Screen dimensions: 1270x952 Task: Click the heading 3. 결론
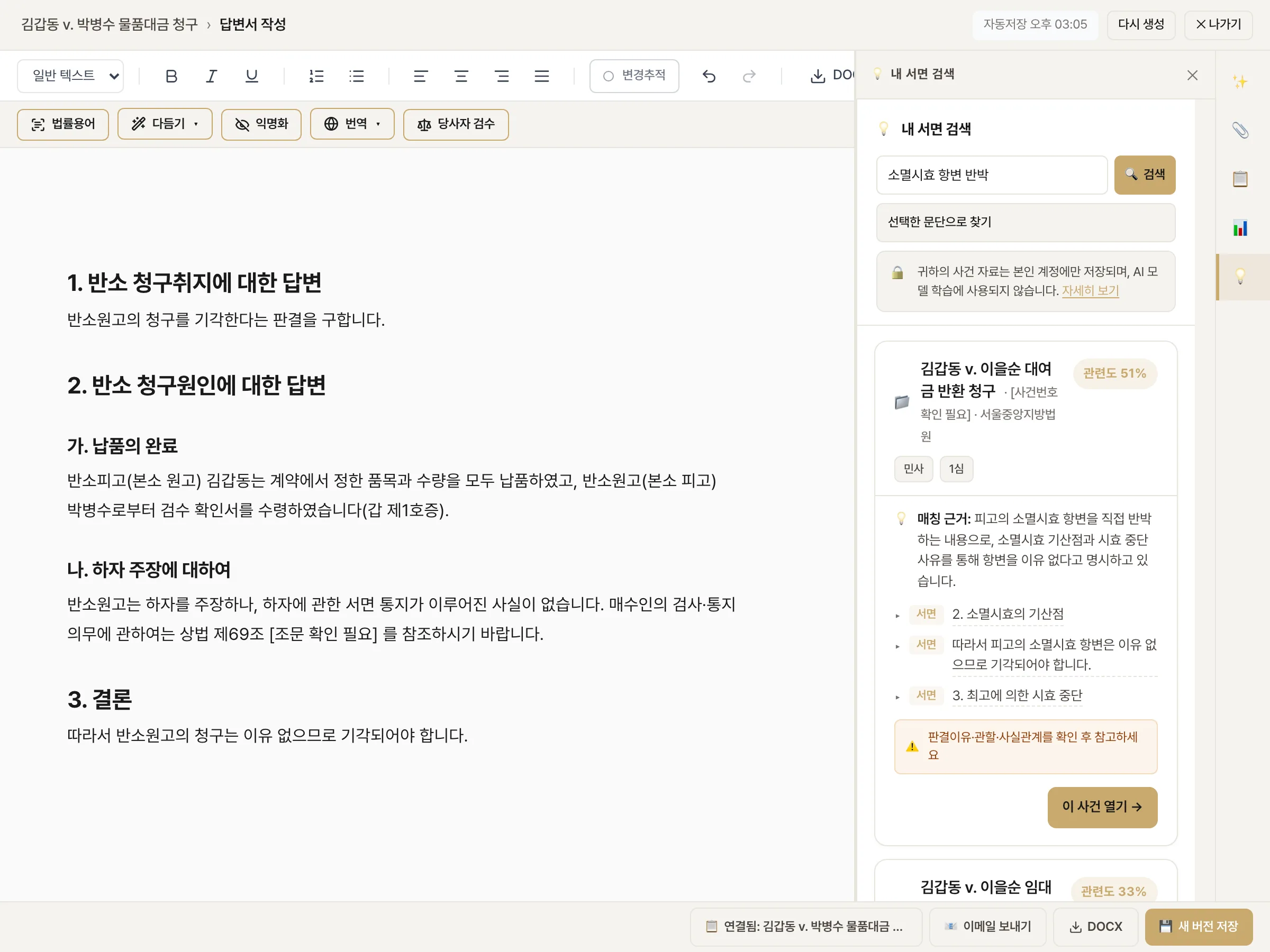(x=99, y=700)
